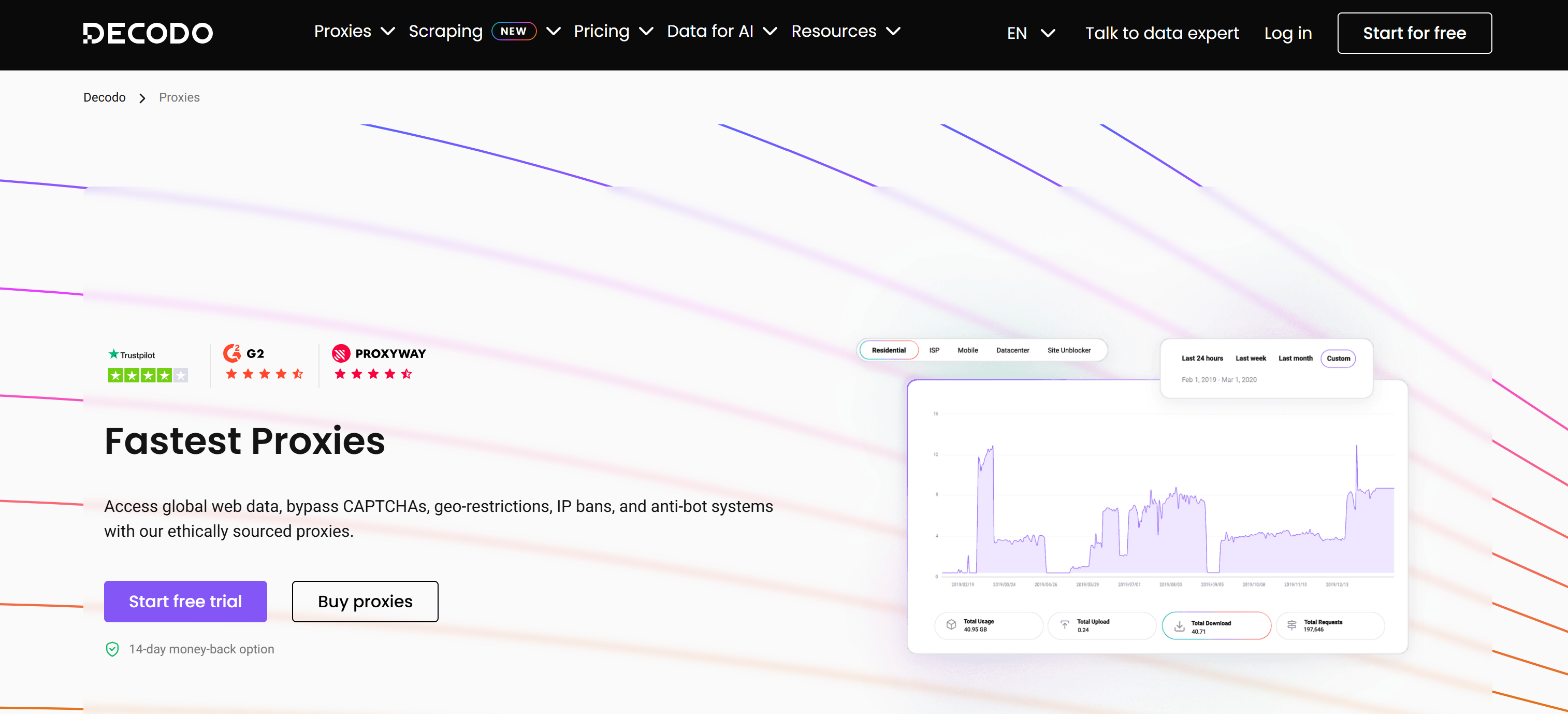Click the Total Upload stat card

click(1102, 626)
